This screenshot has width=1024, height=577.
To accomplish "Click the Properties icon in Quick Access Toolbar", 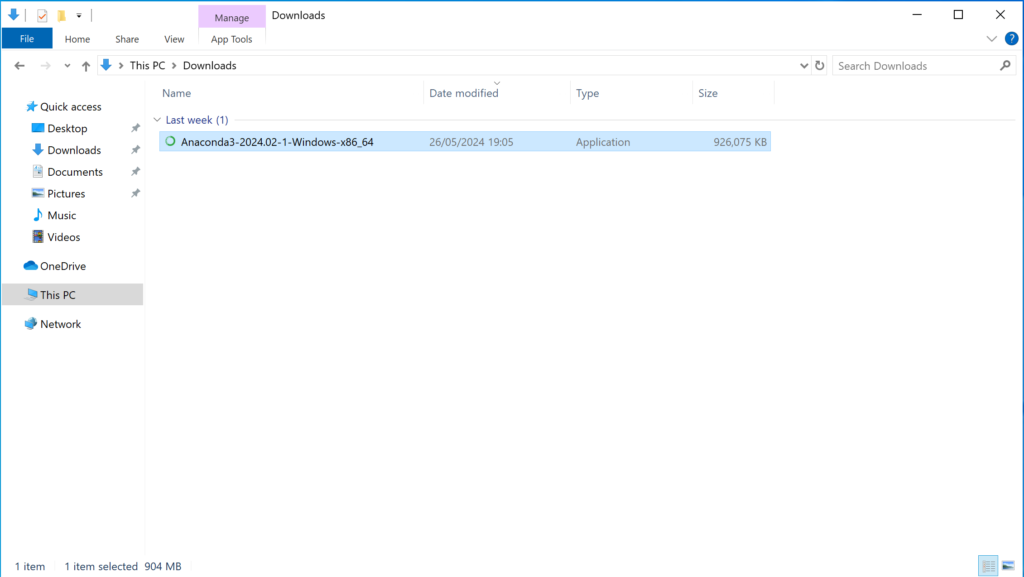I will coord(42,15).
